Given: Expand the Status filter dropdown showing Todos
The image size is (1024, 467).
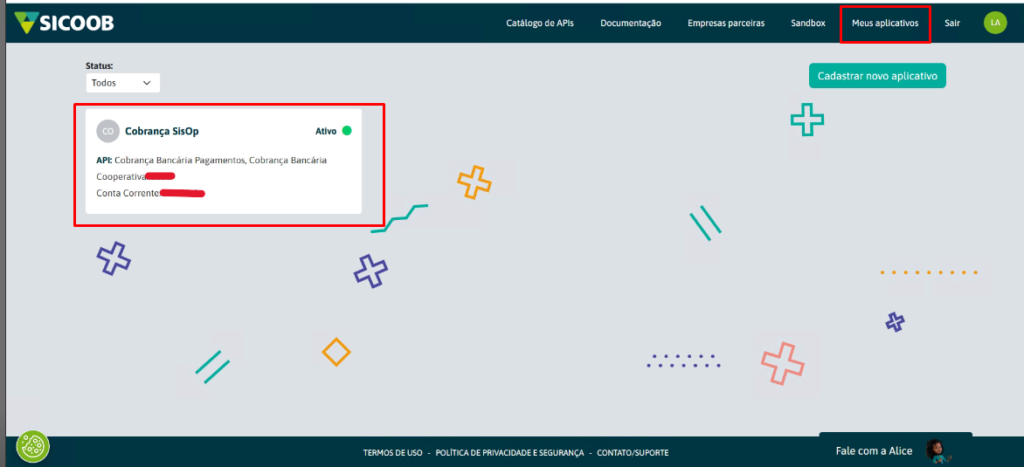Looking at the screenshot, I should point(122,83).
